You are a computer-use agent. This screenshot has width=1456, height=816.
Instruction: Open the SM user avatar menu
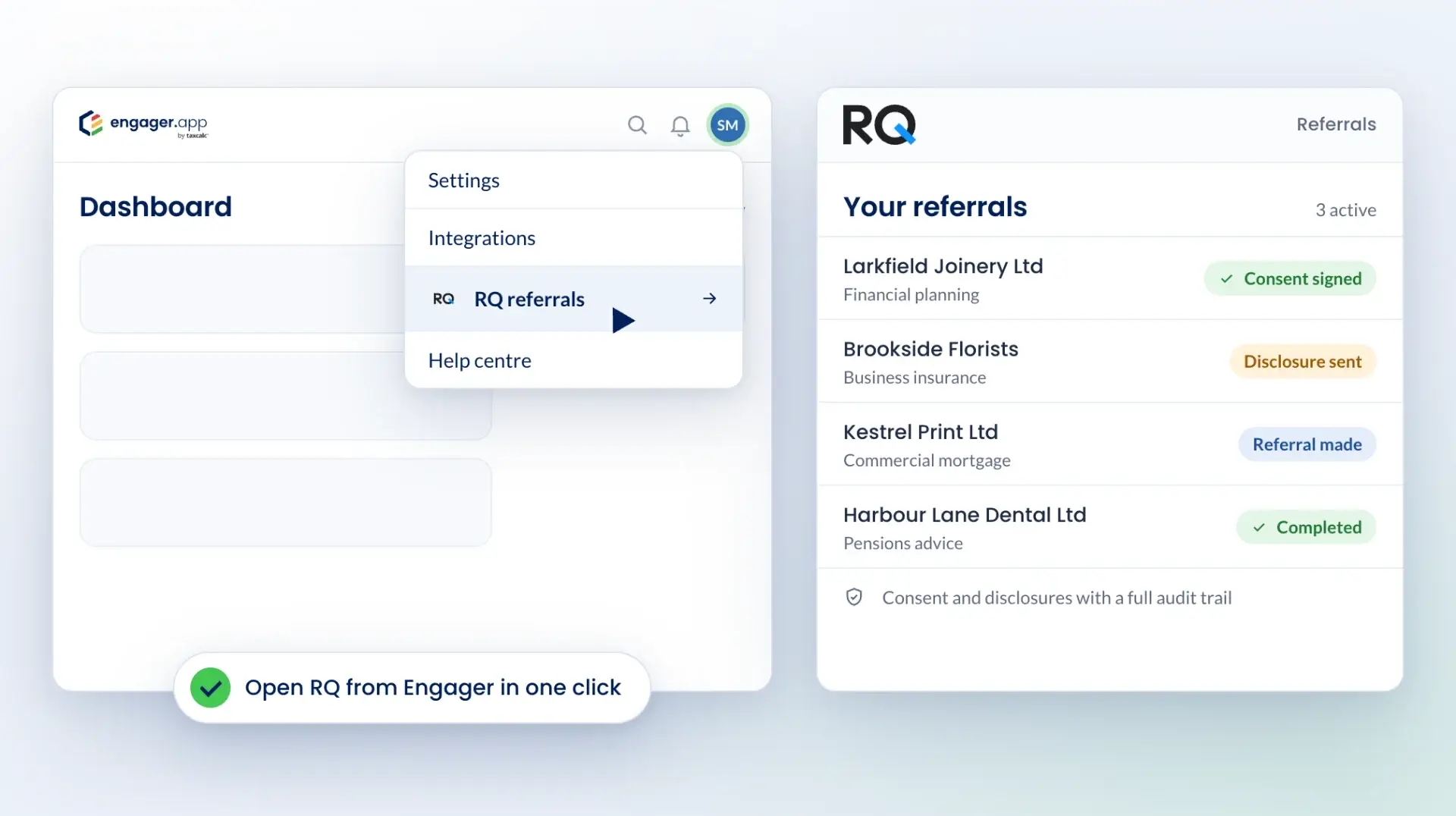(x=727, y=125)
